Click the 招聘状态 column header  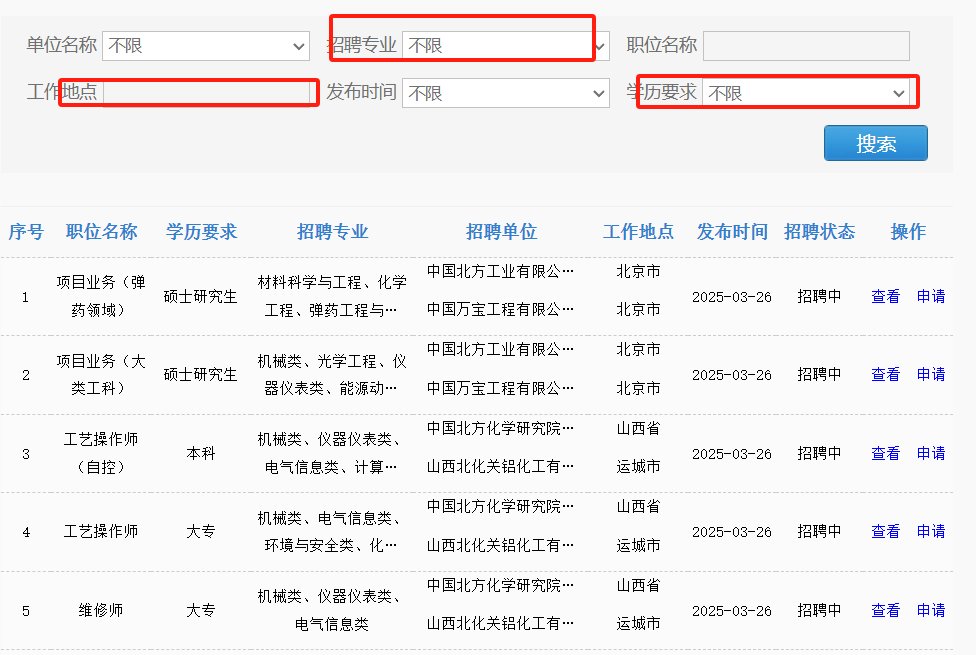tap(820, 231)
